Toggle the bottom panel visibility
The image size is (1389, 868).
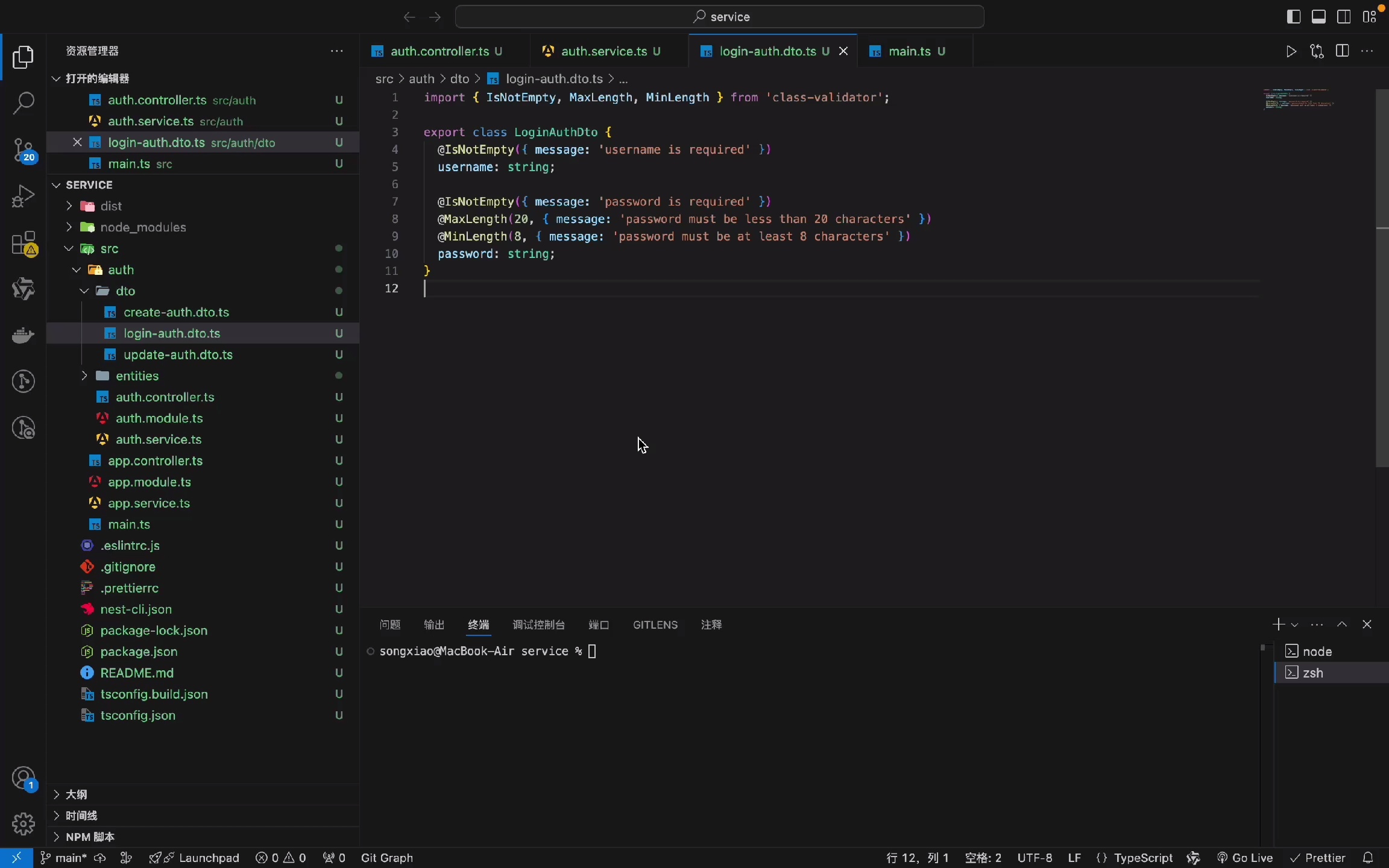(1318, 16)
